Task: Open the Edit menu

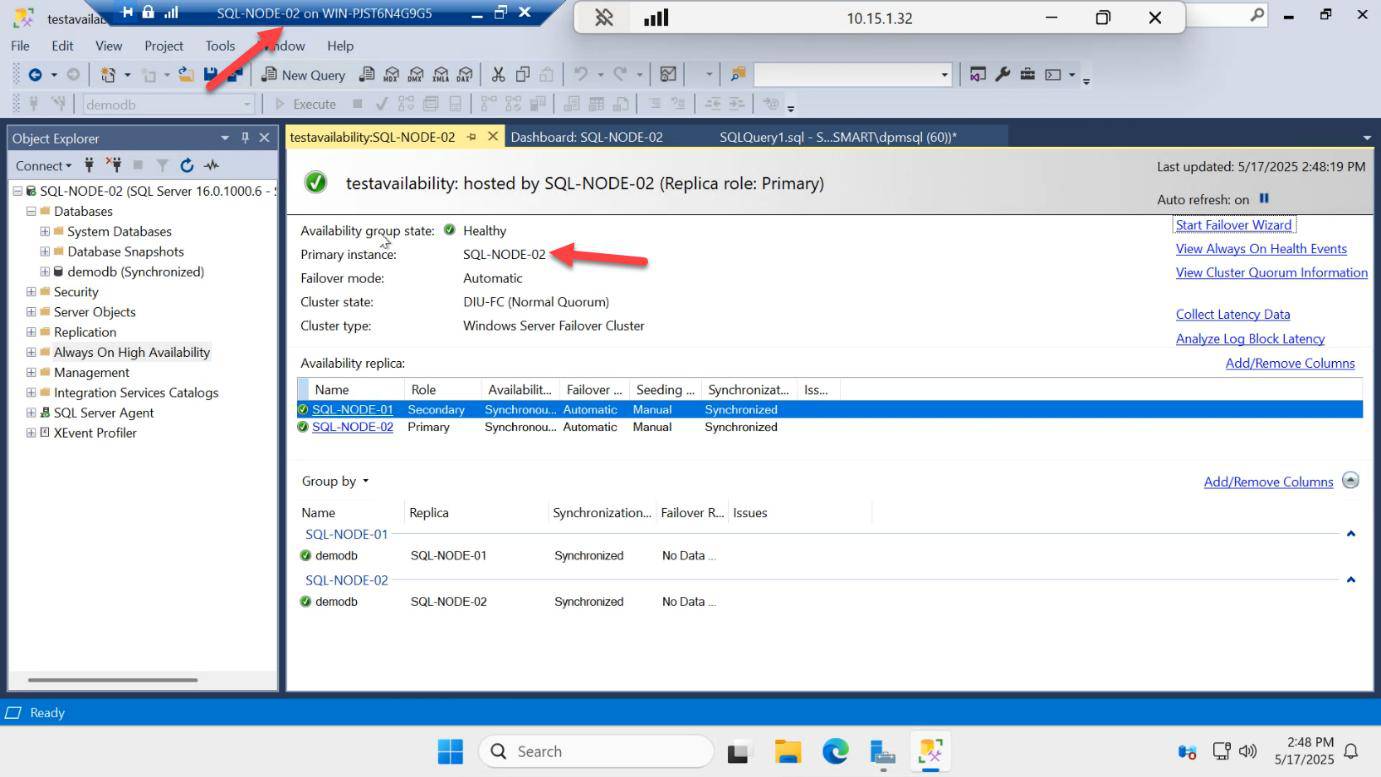Action: (x=63, y=46)
